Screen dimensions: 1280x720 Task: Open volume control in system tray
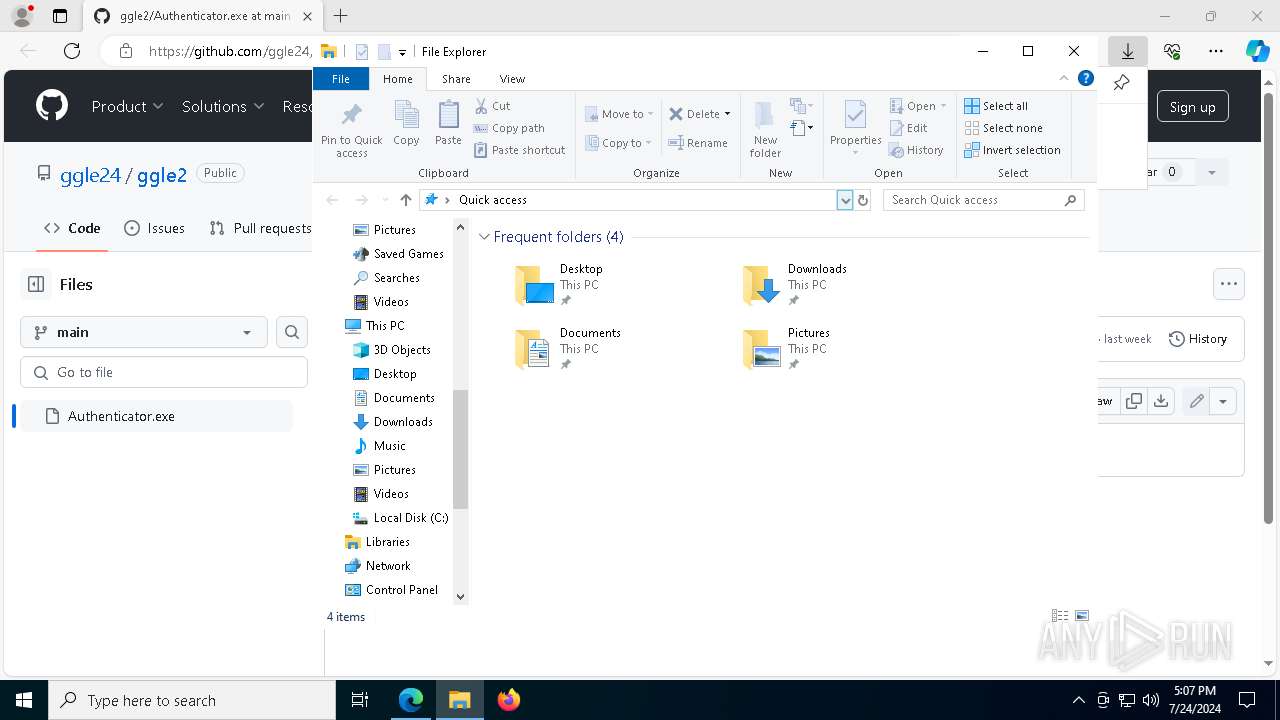(1151, 700)
